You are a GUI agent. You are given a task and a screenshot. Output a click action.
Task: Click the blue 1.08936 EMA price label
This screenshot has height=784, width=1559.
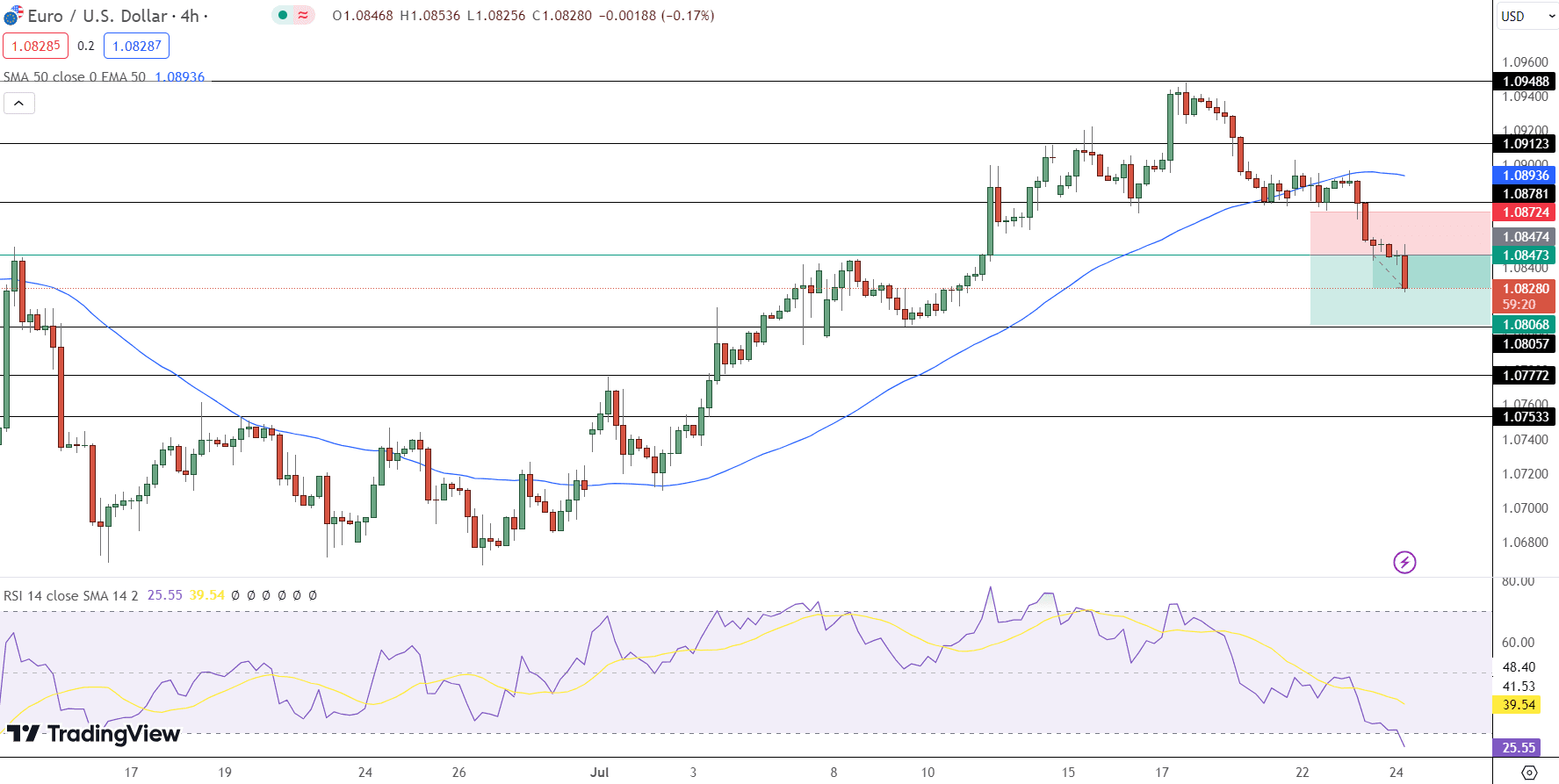click(x=1524, y=176)
